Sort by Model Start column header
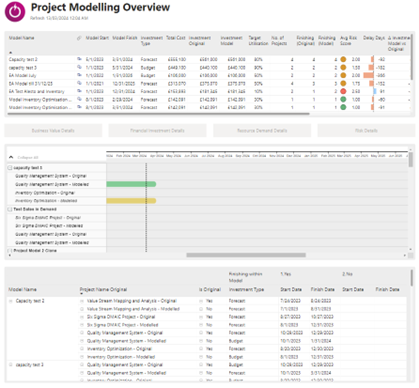Screen dimensions: 419x388 (x=97, y=38)
